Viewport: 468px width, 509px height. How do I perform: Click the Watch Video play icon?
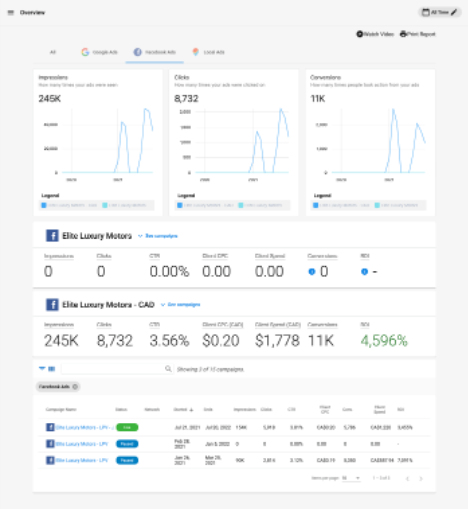pos(359,34)
